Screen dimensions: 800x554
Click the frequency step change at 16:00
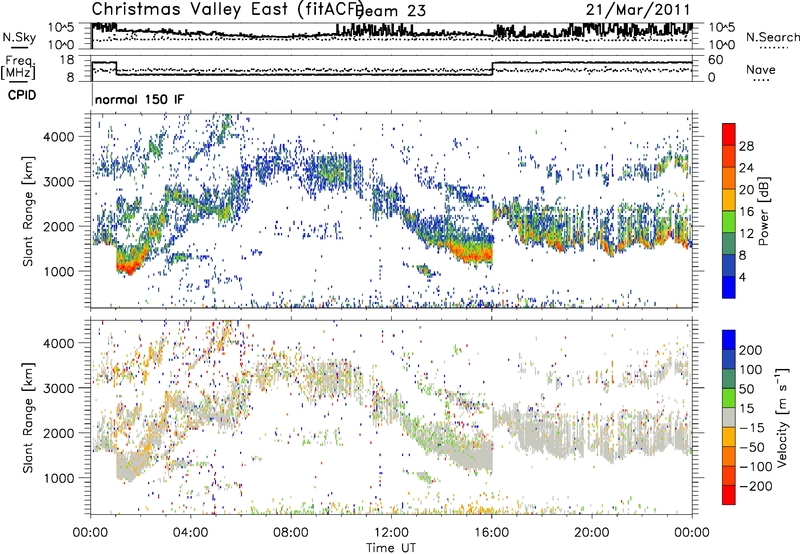click(x=492, y=69)
